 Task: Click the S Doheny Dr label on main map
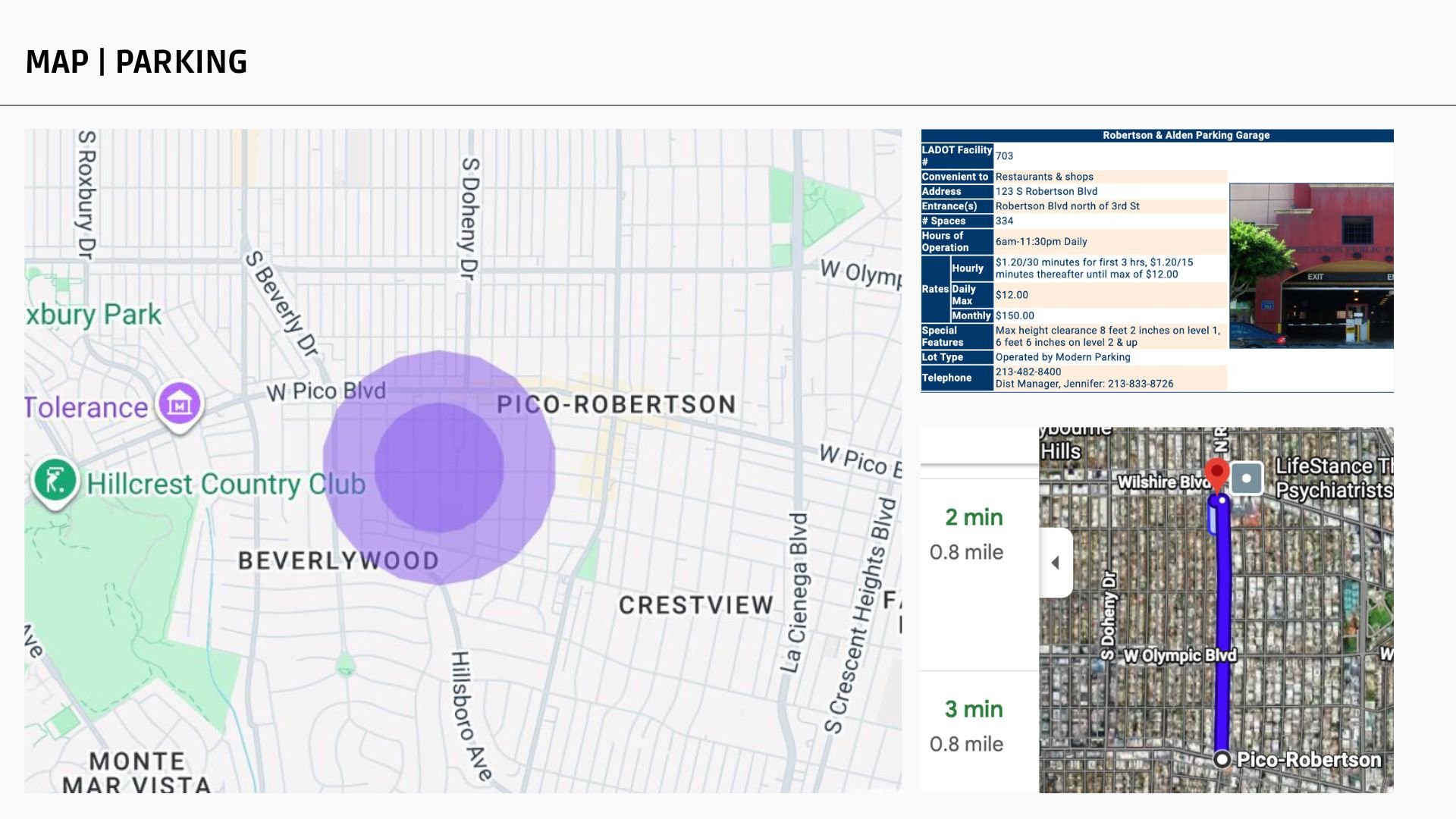pos(469,218)
